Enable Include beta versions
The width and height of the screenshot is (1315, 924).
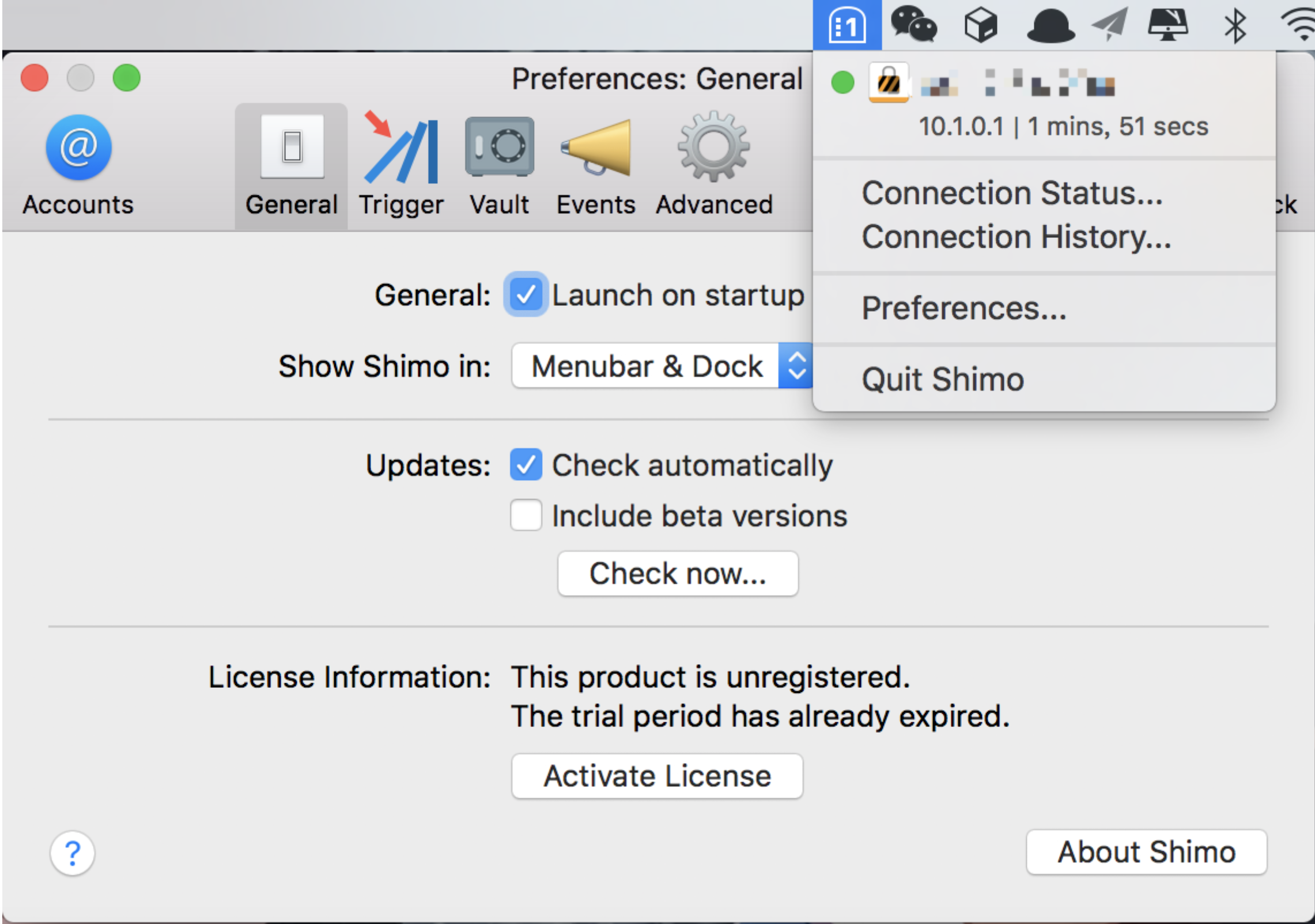point(526,515)
